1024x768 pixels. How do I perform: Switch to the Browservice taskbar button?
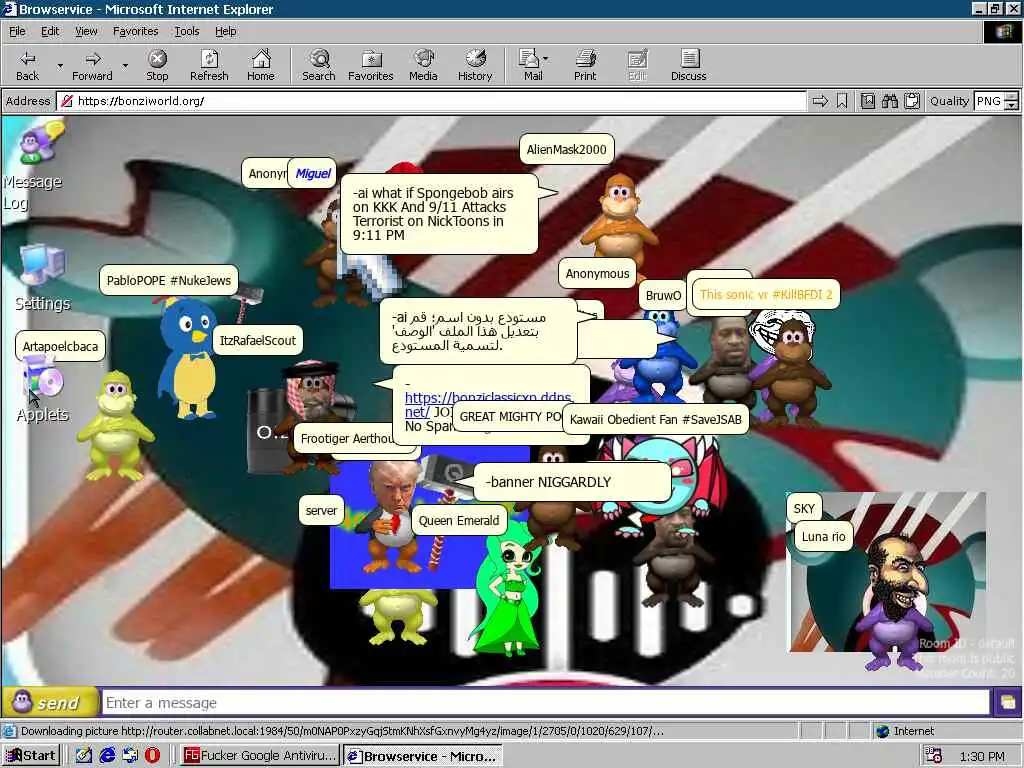423,756
